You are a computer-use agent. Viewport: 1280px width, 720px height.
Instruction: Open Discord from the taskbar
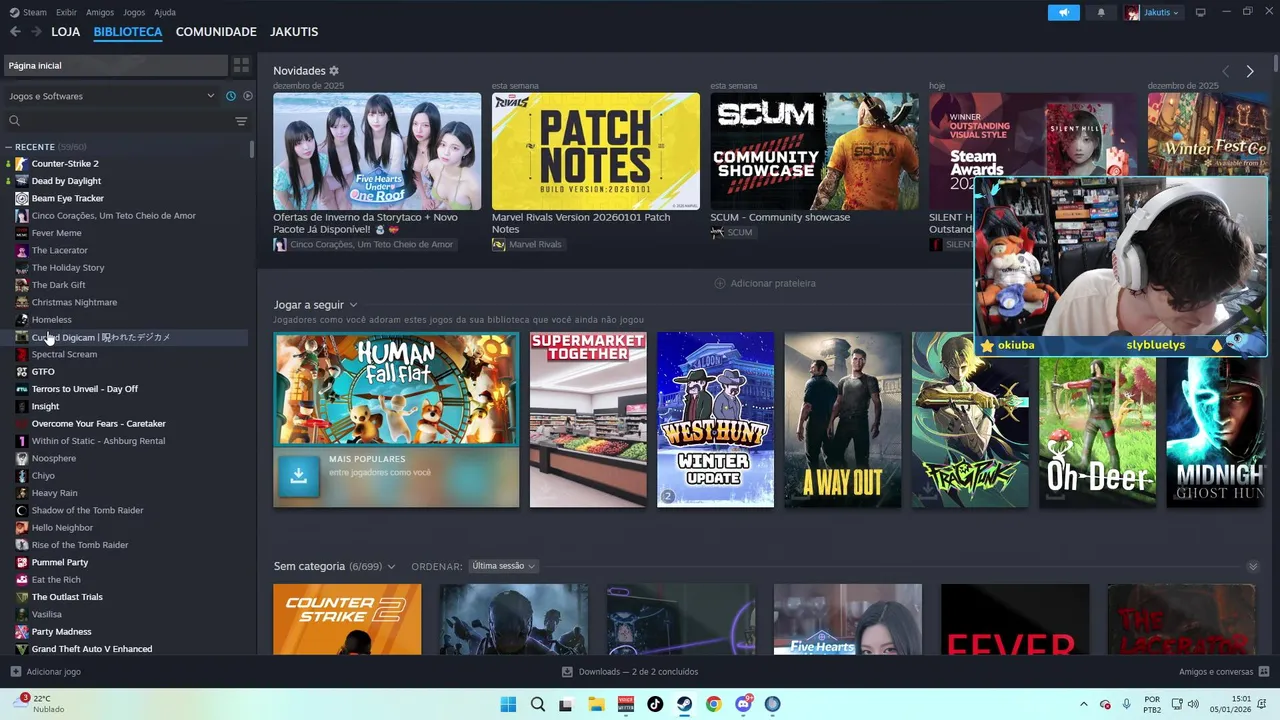[x=743, y=704]
